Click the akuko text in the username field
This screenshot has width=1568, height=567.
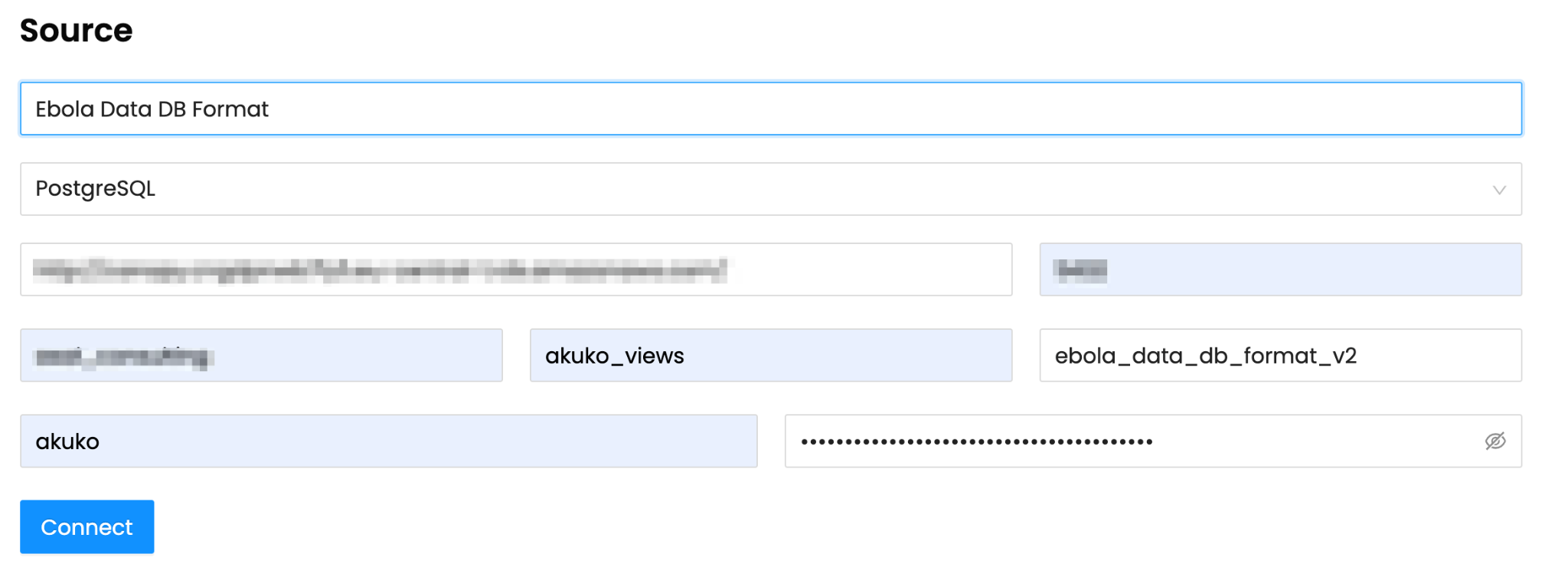[67, 442]
